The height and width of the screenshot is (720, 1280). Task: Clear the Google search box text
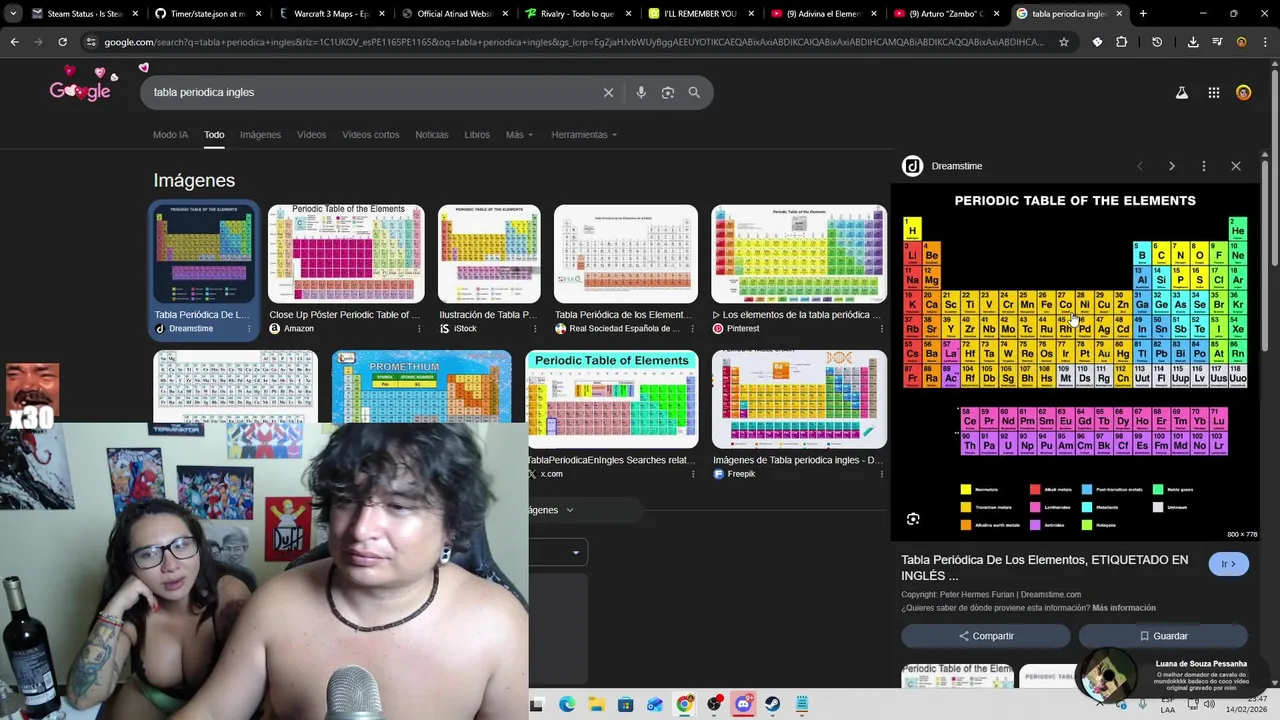point(608,92)
